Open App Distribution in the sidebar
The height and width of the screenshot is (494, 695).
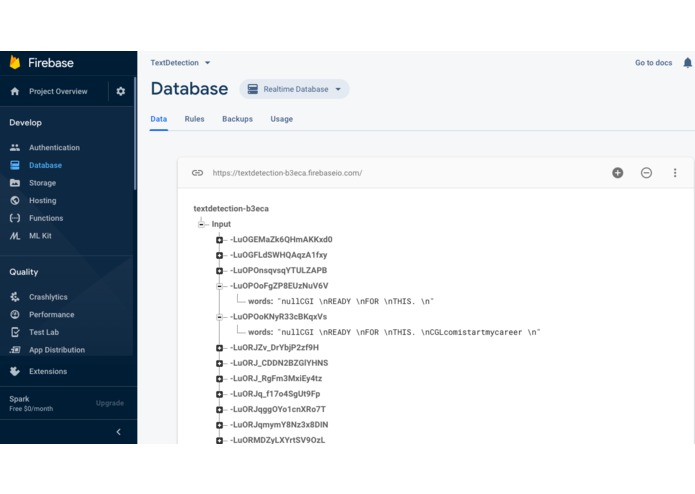(57, 350)
